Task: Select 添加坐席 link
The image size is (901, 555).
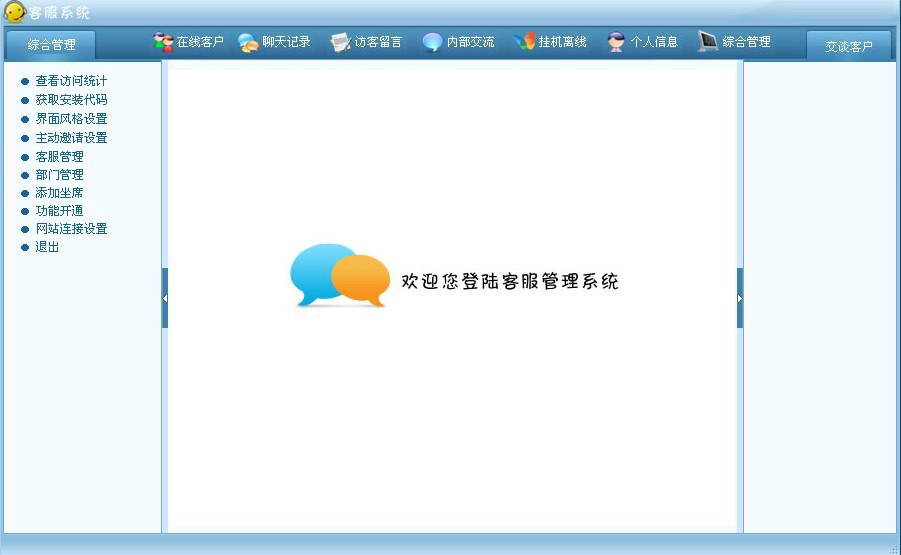Action: click(59, 193)
